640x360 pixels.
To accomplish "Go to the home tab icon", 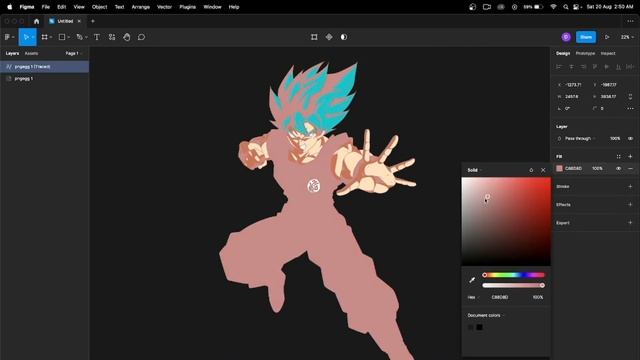I will point(36,21).
